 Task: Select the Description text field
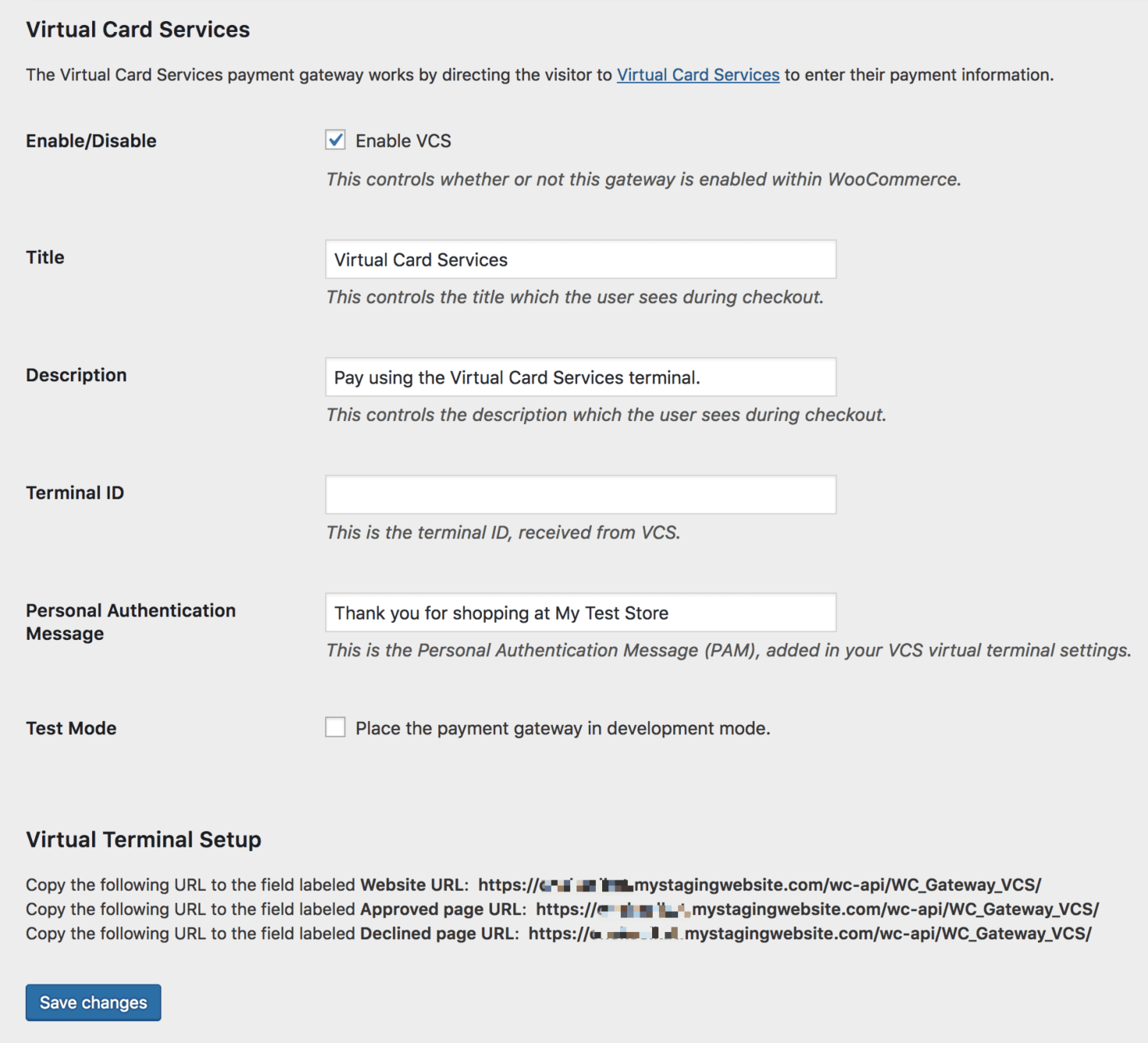[x=579, y=377]
